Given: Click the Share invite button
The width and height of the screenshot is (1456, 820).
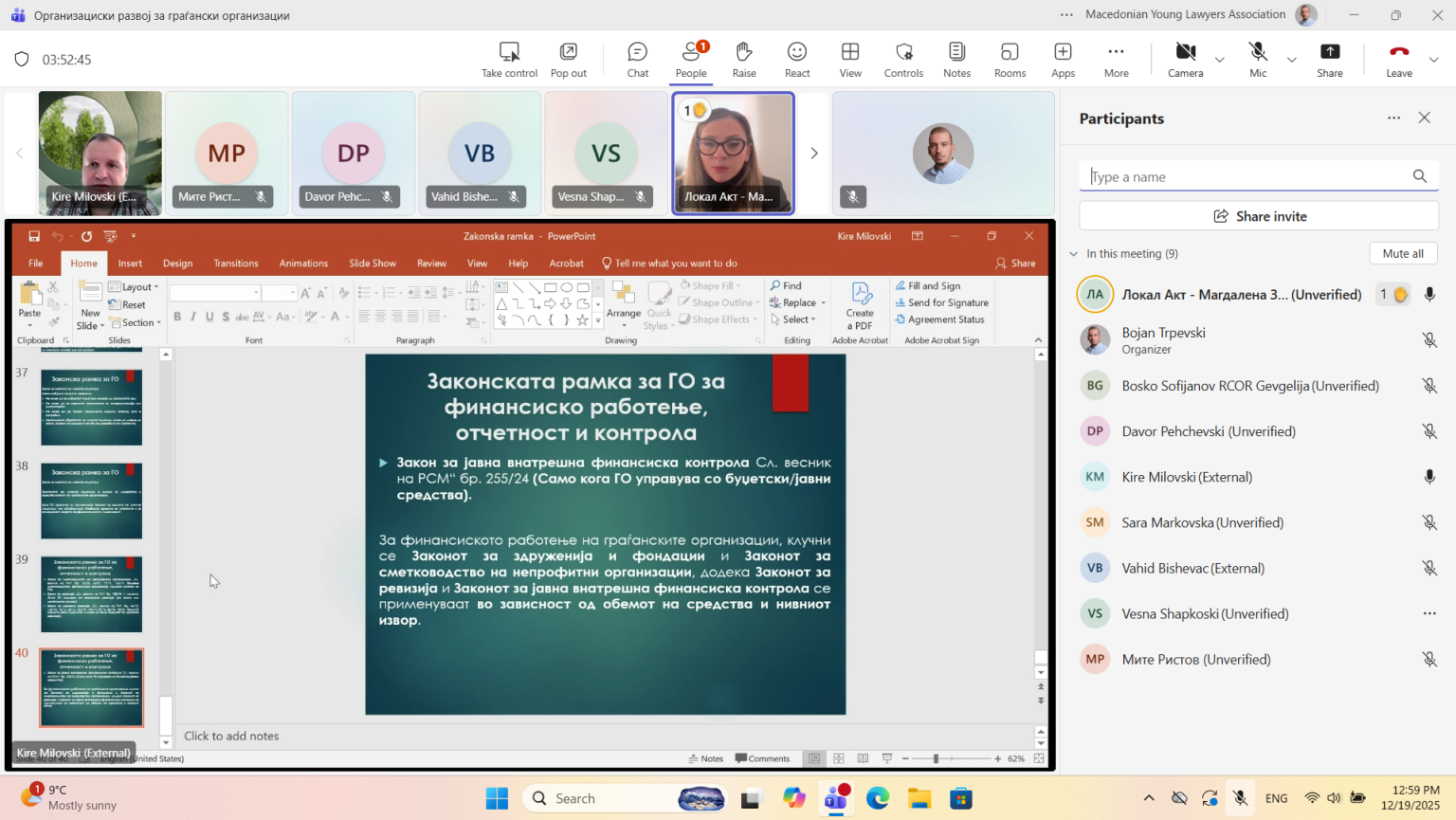Looking at the screenshot, I should coord(1259,216).
